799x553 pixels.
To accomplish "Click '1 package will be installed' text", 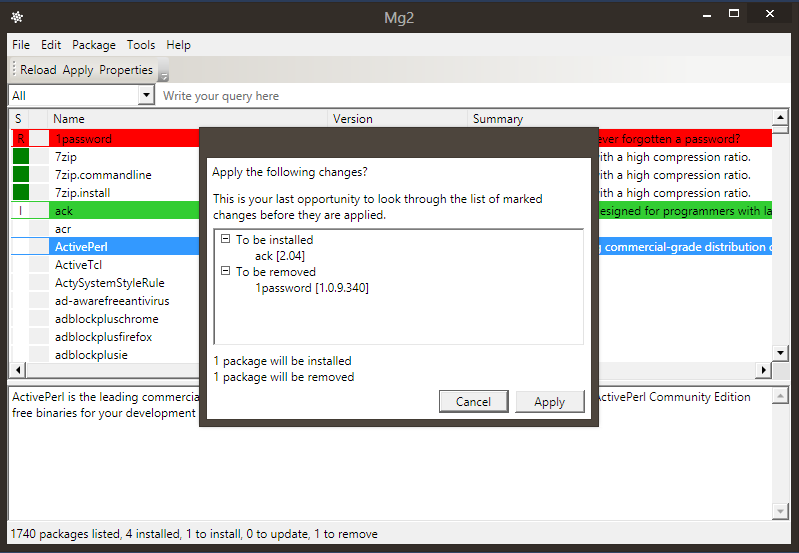I will 282,361.
